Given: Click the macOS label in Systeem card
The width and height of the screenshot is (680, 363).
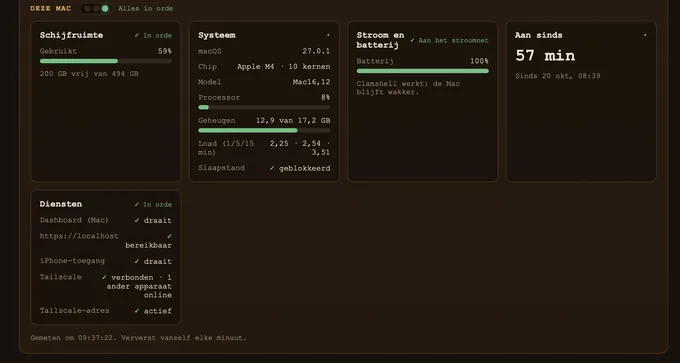Looking at the screenshot, I should (x=209, y=51).
